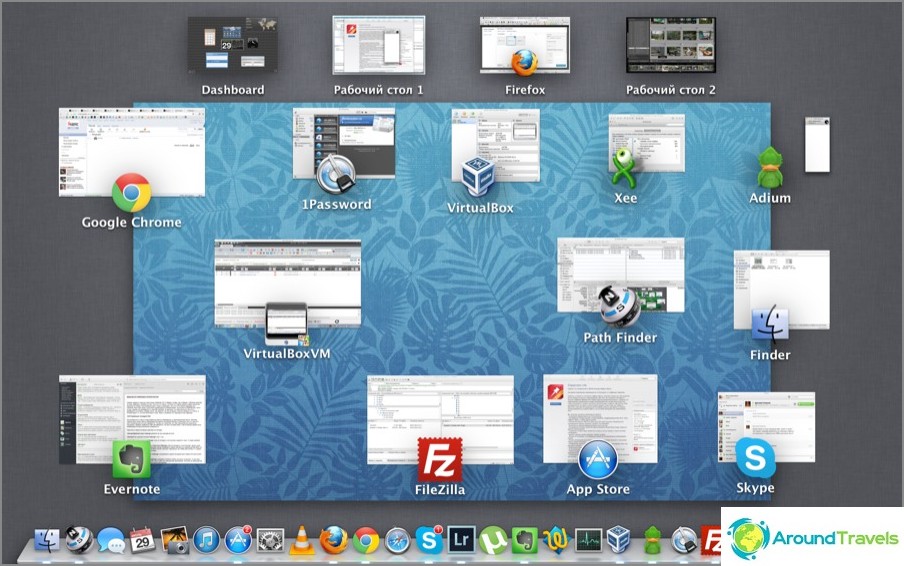Launch VLC cone icon in the Dock
The image size is (904, 566).
pyautogui.click(x=302, y=541)
